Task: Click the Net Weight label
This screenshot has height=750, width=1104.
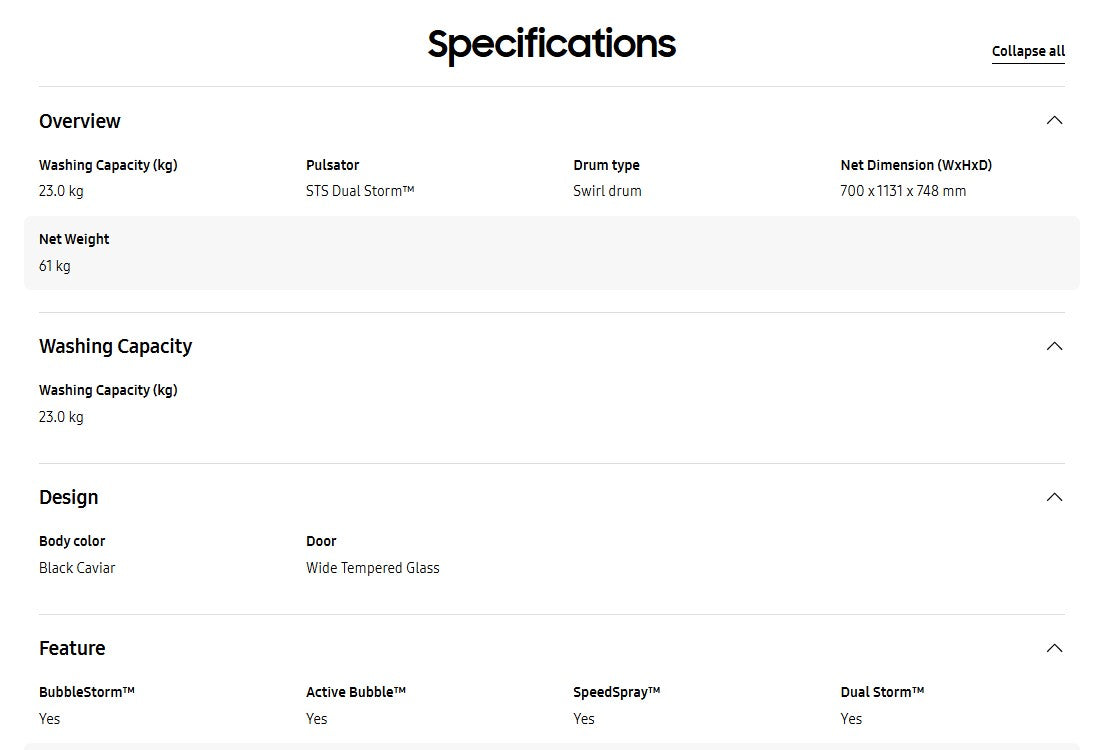Action: 74,239
